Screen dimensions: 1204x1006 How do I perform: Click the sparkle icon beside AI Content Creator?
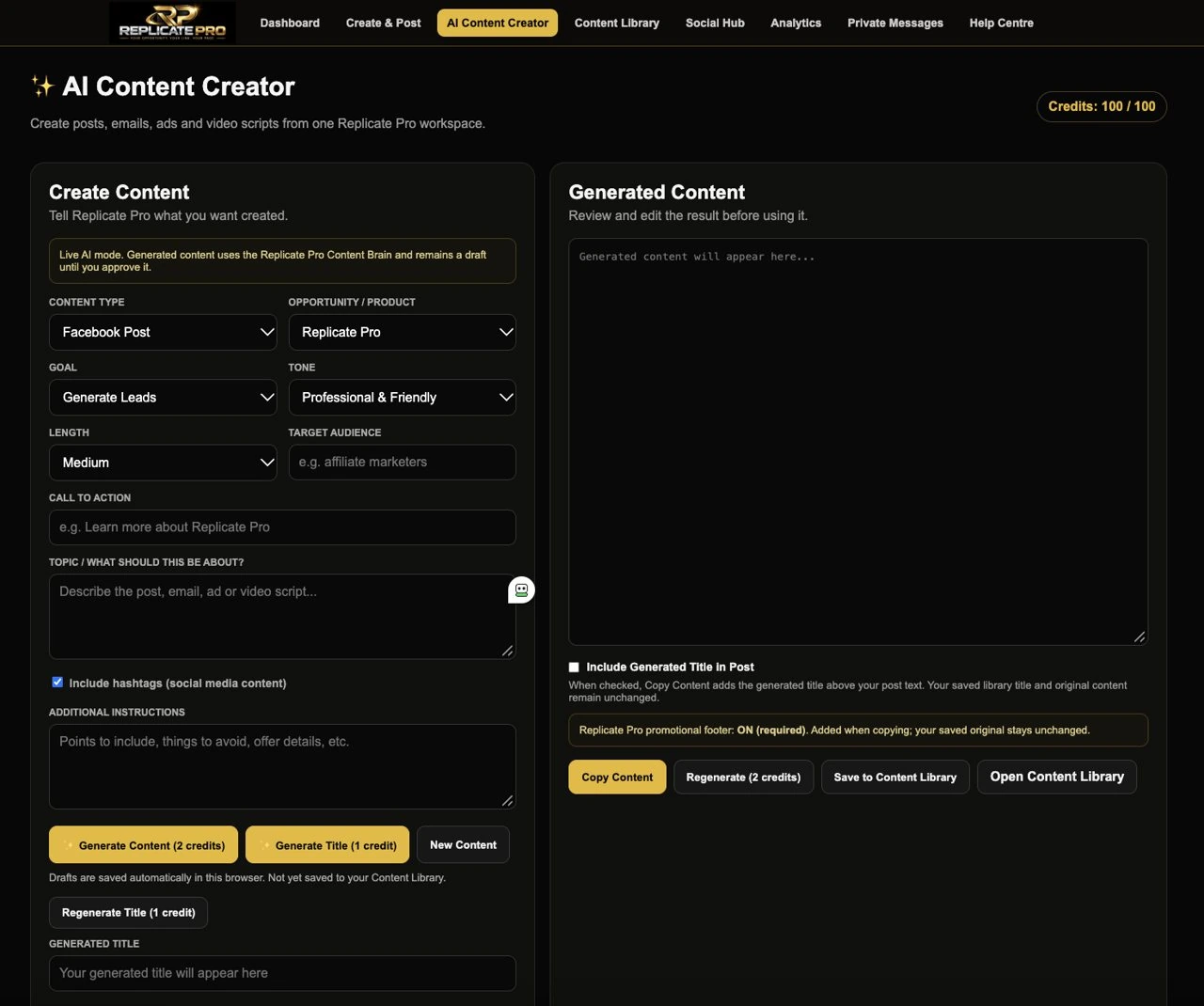[43, 86]
